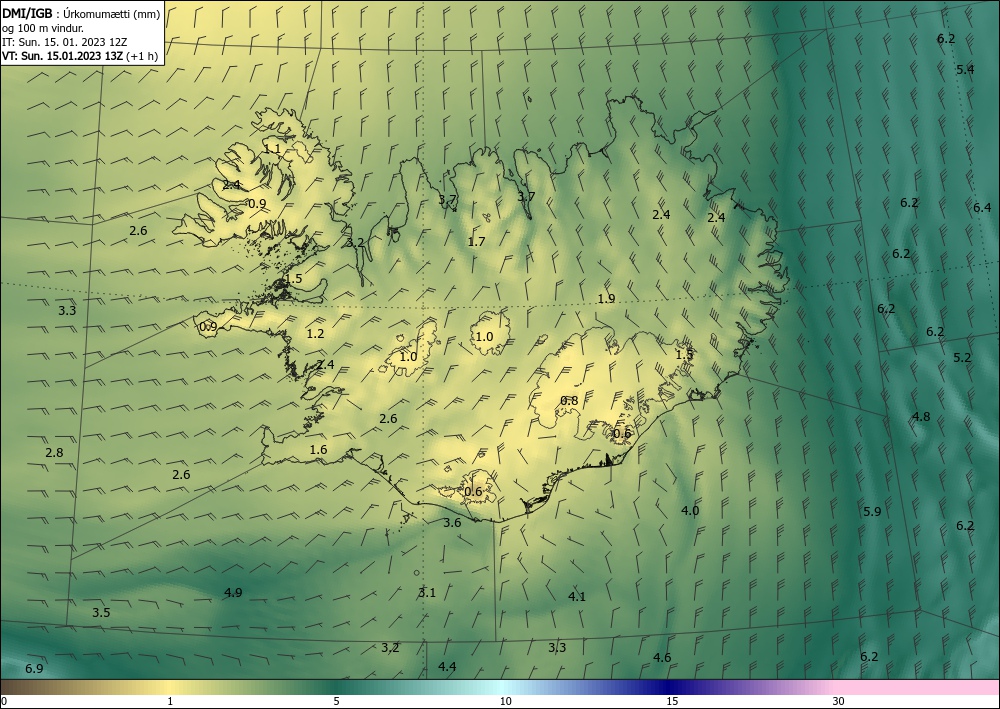The height and width of the screenshot is (709, 1000).
Task: Click the 6.4 value label
Action: tap(982, 207)
